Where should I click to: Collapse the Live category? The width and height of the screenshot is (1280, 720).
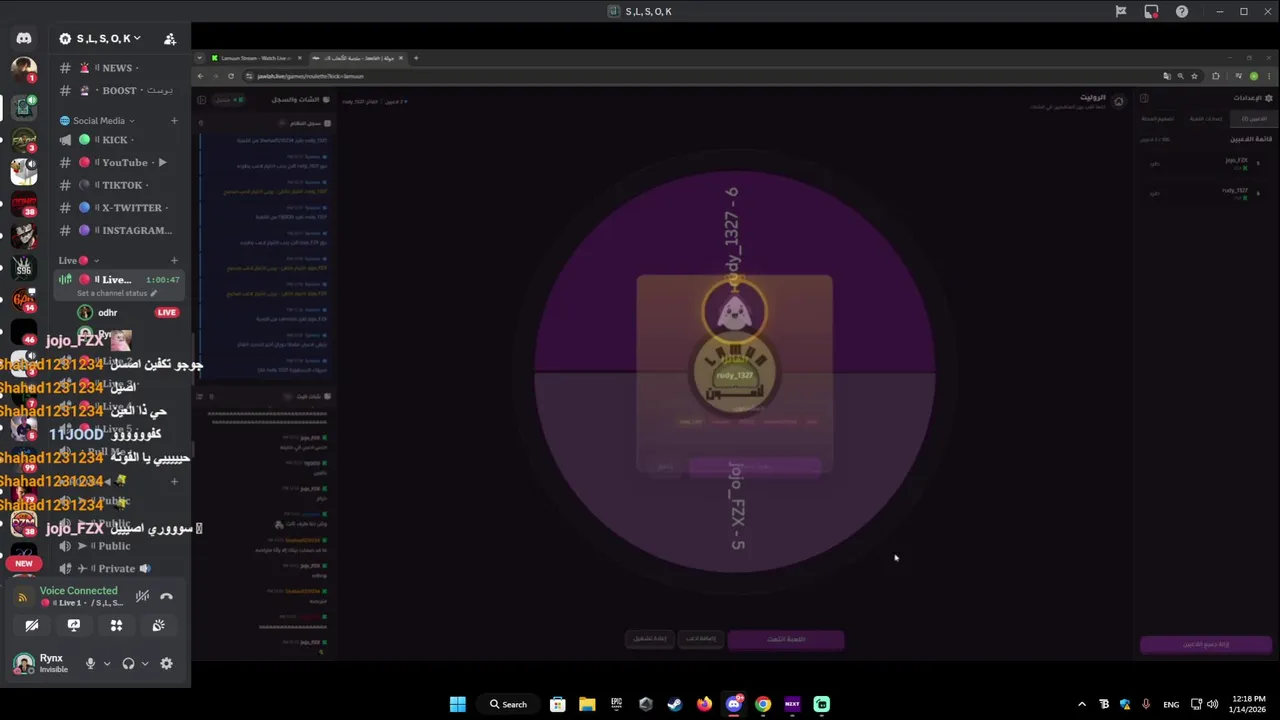click(78, 260)
